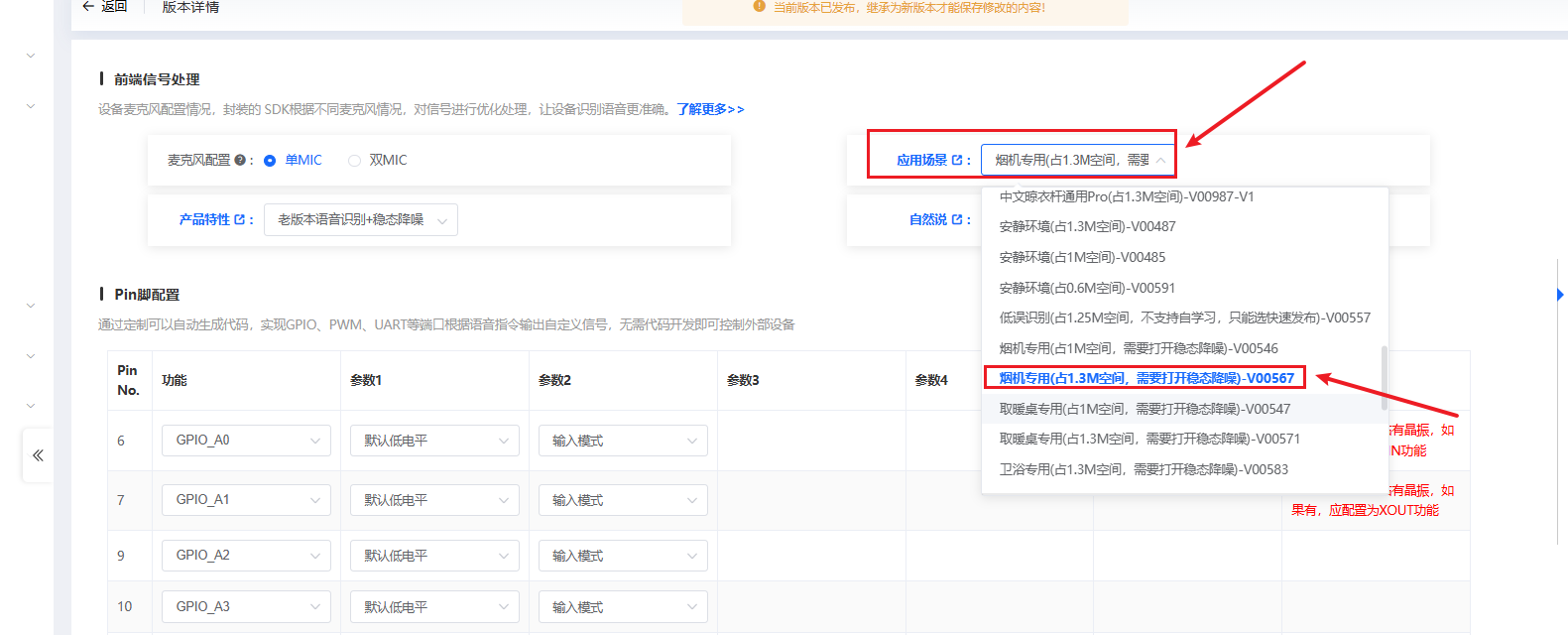Click the 了解更多>> link
Viewport: 1568px width, 635px height.
710,109
